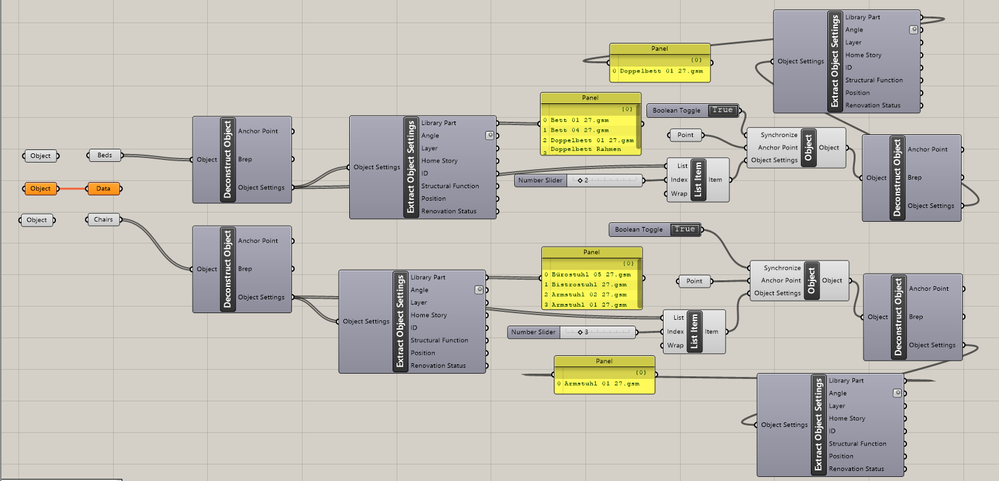The width and height of the screenshot is (999, 481).
Task: Toggle the upper Boolean Toggle True value
Action: (722, 110)
